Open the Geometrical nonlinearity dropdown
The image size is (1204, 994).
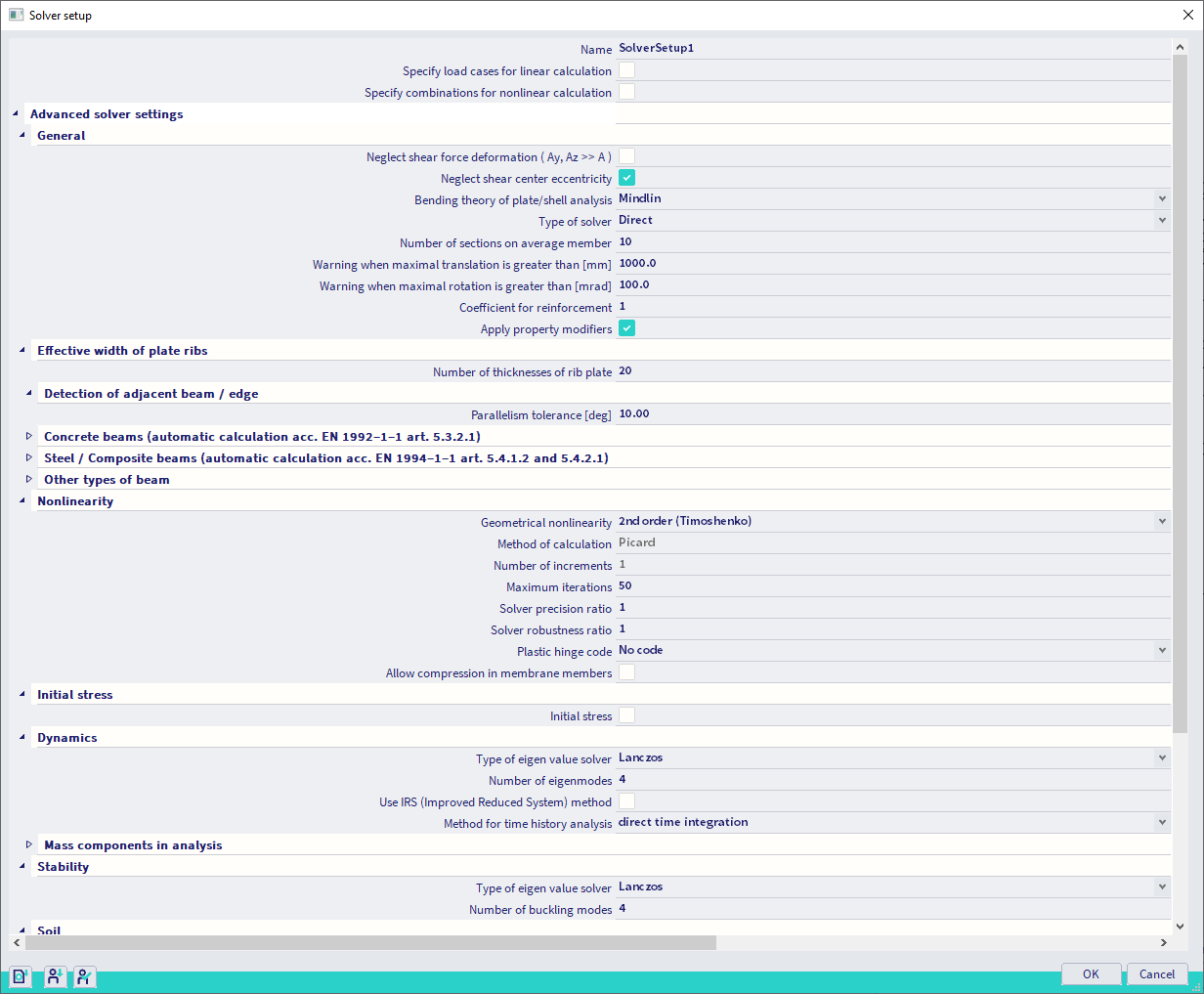(x=1161, y=522)
